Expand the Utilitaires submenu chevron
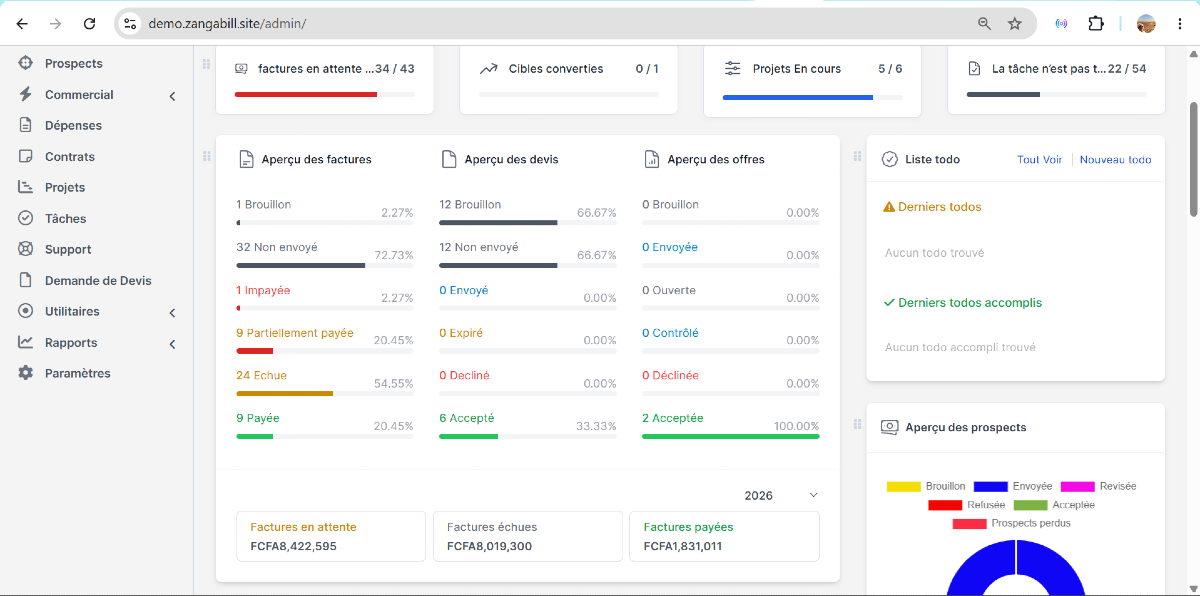 point(172,313)
